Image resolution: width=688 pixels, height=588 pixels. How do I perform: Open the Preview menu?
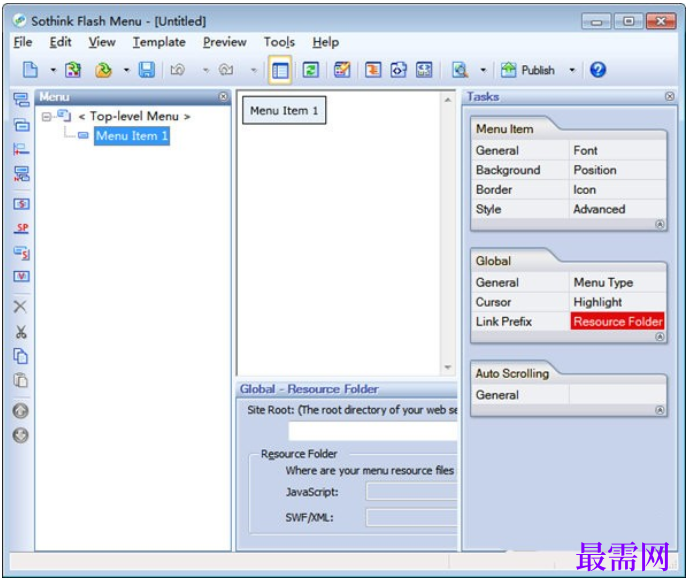225,42
